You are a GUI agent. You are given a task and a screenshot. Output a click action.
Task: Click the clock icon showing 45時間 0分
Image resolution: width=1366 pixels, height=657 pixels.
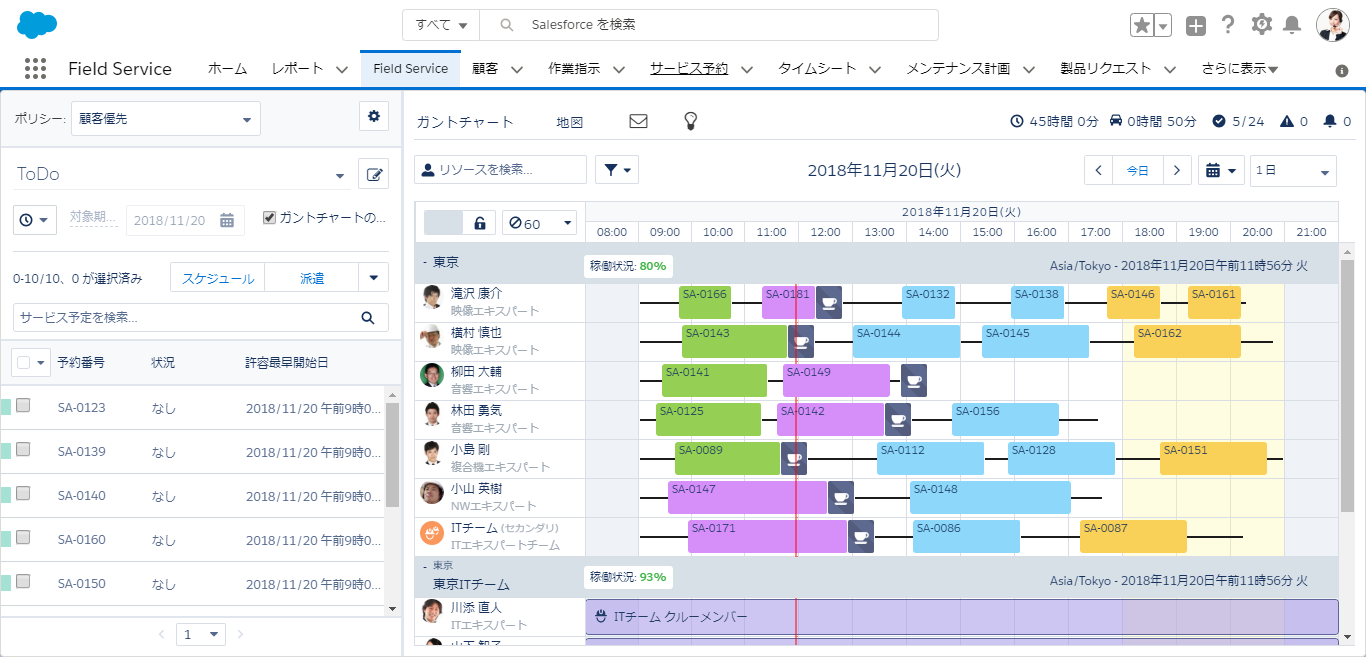coord(1018,121)
